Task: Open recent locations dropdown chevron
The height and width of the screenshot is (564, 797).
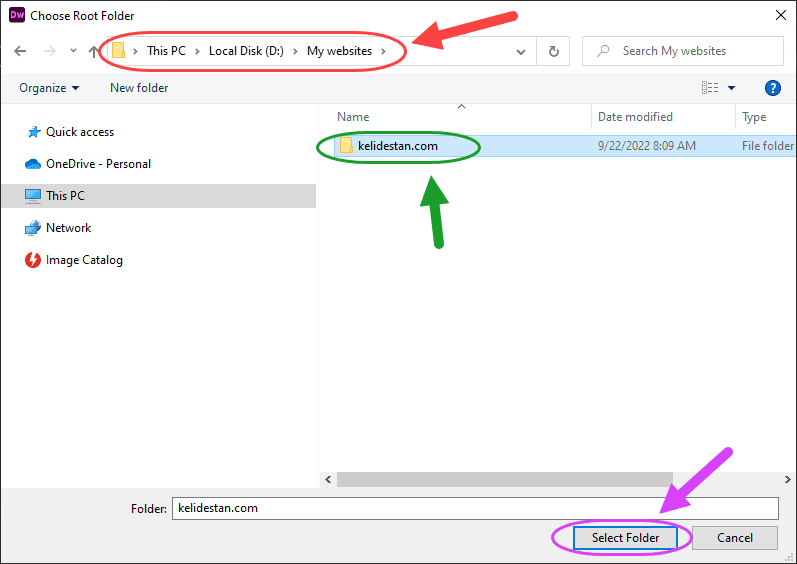Action: pos(73,50)
